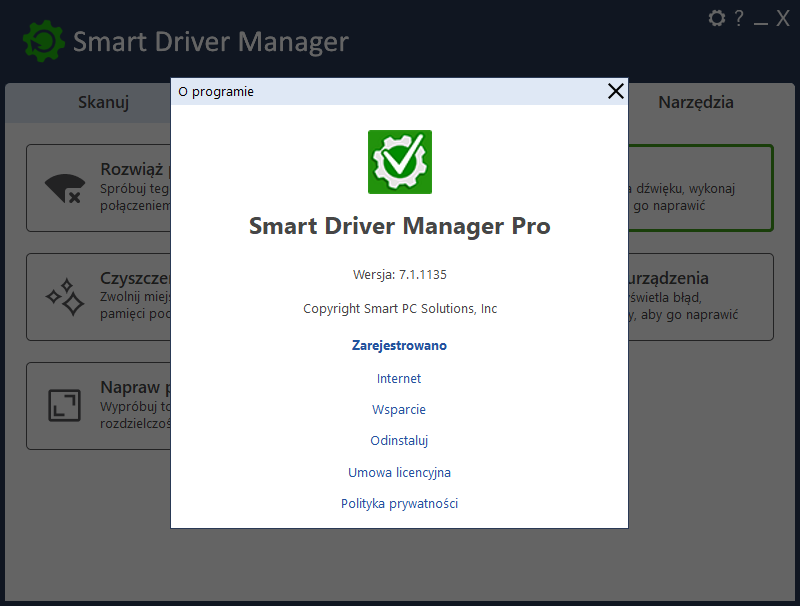Click the sparkle cleanup icon in Czyszczenie card

[x=65, y=297]
